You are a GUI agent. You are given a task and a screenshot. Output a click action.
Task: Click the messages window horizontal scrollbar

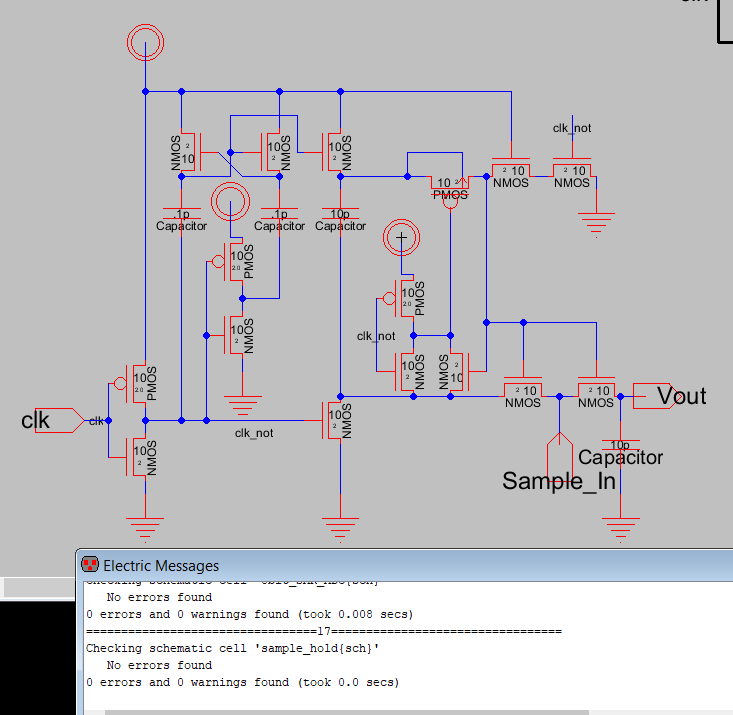click(x=400, y=711)
